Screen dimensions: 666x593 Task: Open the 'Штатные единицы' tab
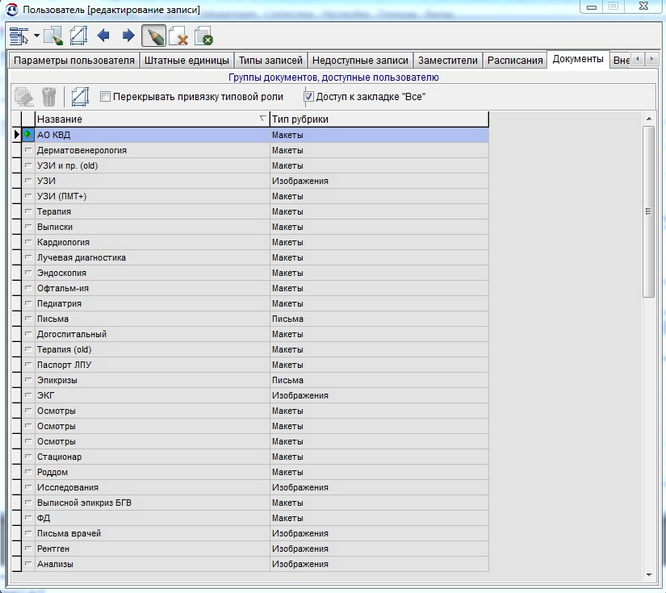tap(186, 60)
